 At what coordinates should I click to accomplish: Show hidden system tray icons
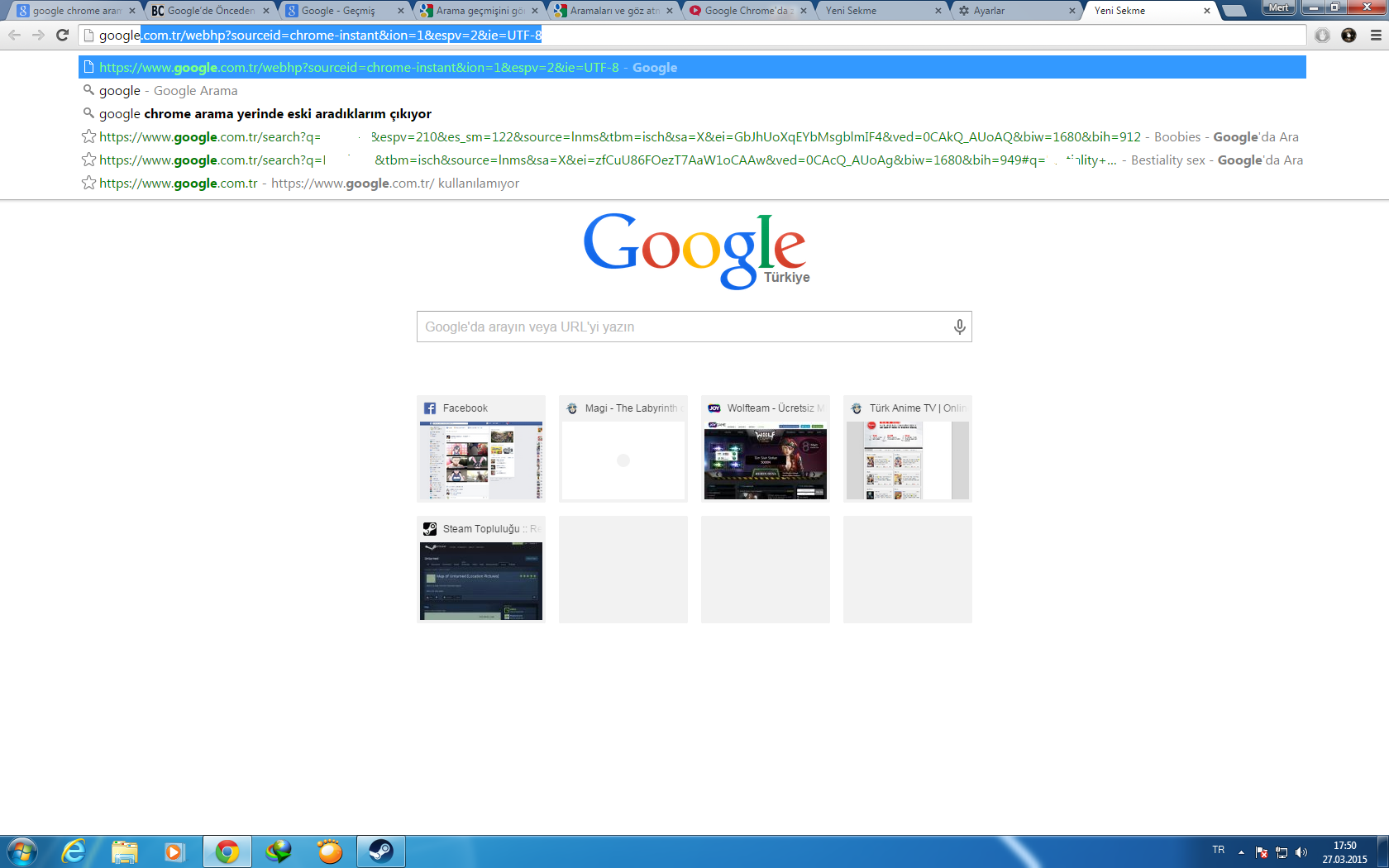pos(1241,852)
